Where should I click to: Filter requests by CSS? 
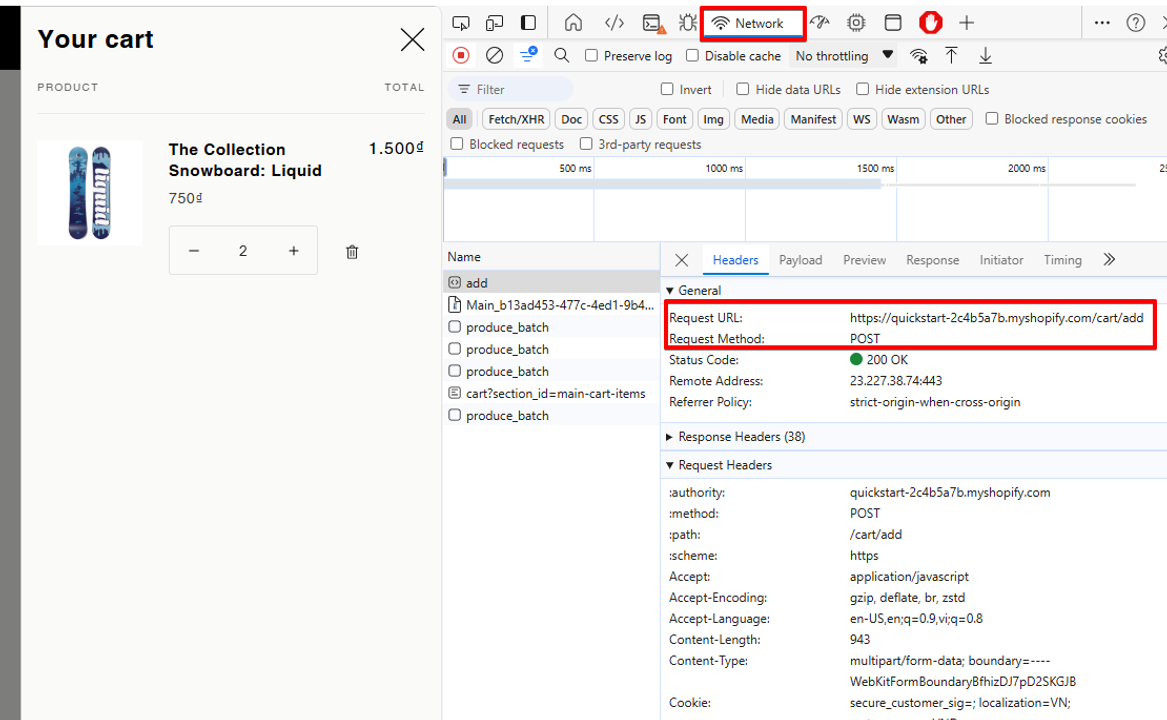point(608,119)
